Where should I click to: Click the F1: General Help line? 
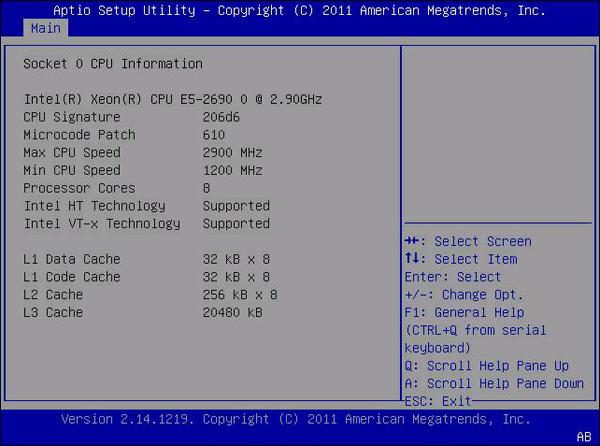coord(464,313)
